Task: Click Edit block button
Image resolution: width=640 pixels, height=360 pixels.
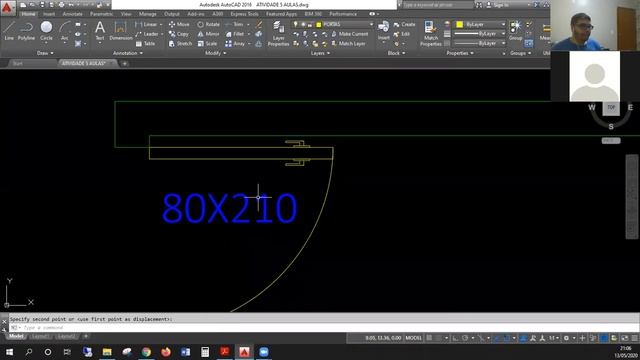Action: tap(402, 34)
